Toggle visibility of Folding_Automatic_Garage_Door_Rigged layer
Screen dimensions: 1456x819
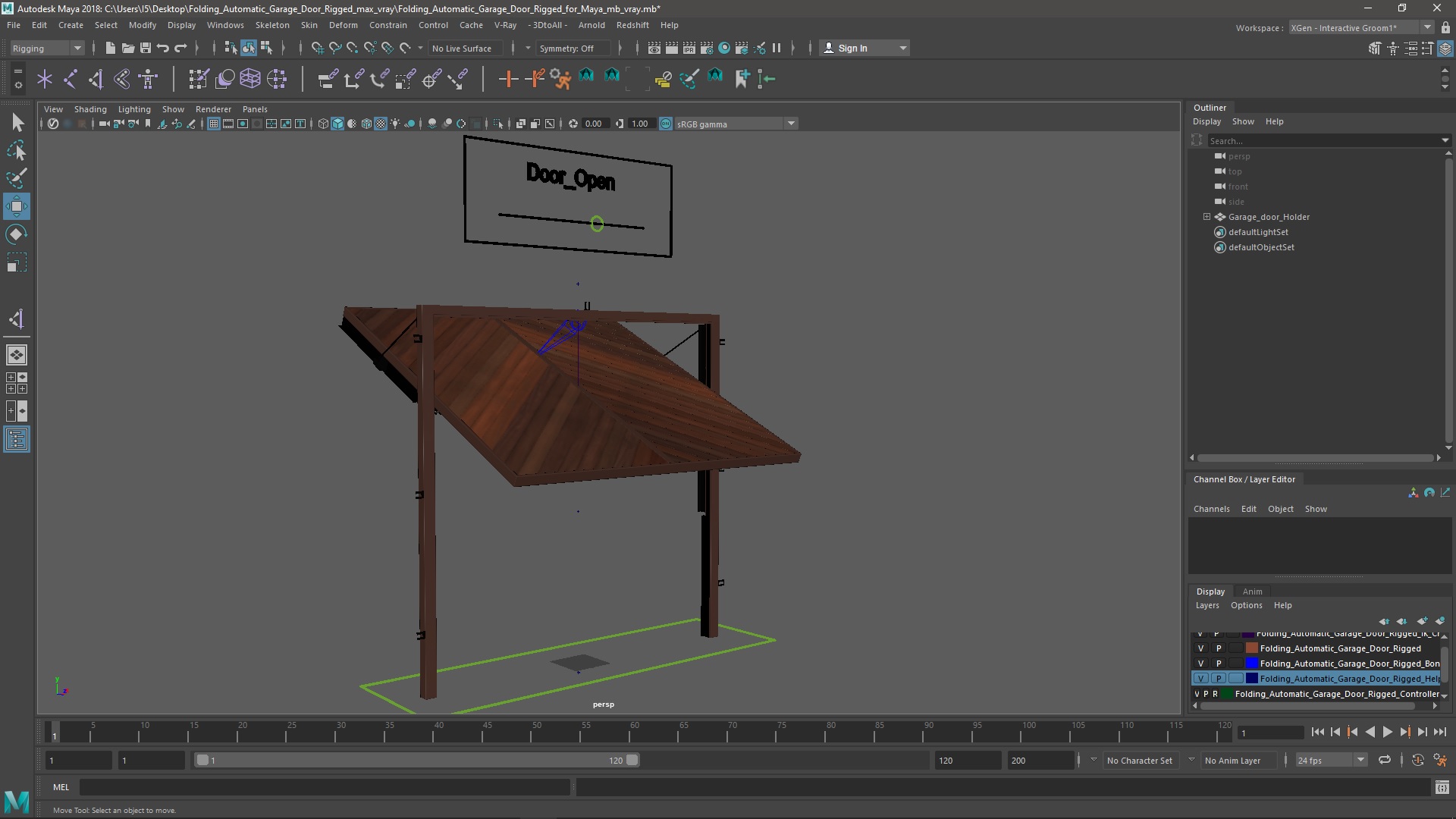coord(1200,648)
